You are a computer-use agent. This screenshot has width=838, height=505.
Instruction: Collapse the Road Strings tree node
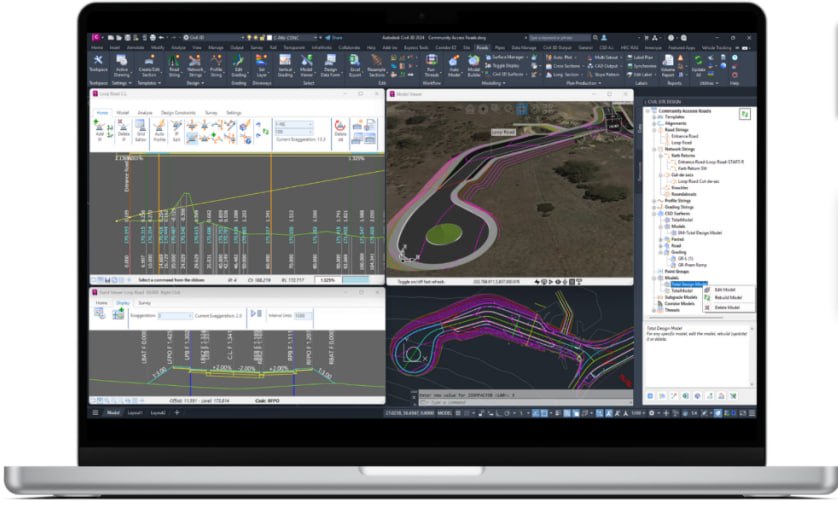coord(654,130)
